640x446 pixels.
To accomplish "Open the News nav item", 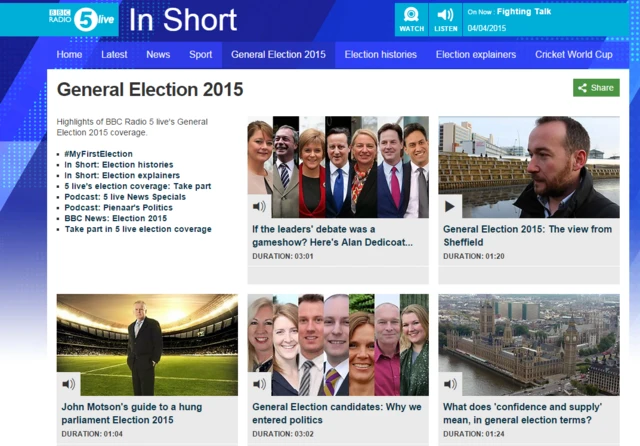I will tap(158, 54).
